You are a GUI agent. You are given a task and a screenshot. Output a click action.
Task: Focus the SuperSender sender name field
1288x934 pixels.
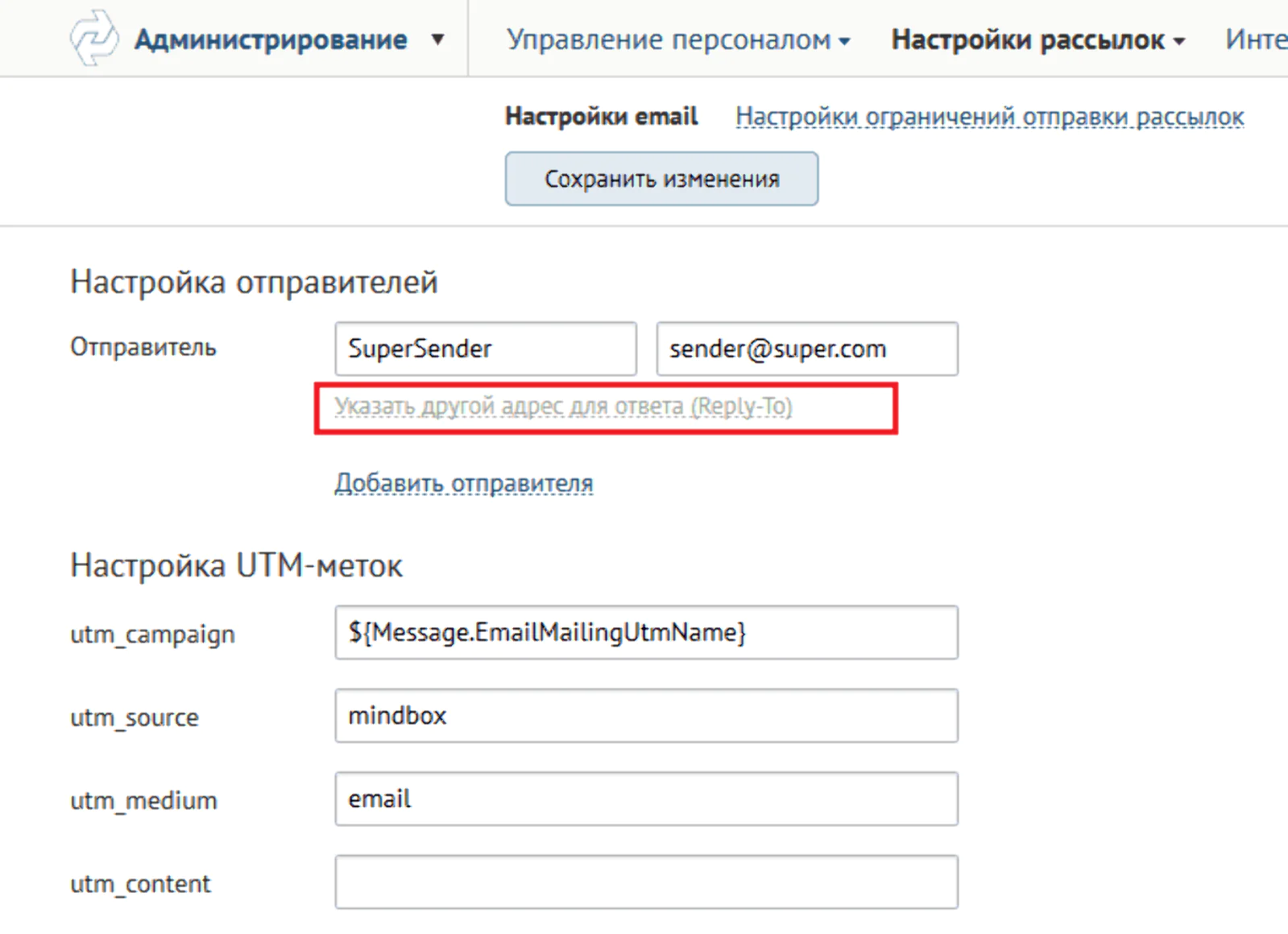pyautogui.click(x=486, y=349)
